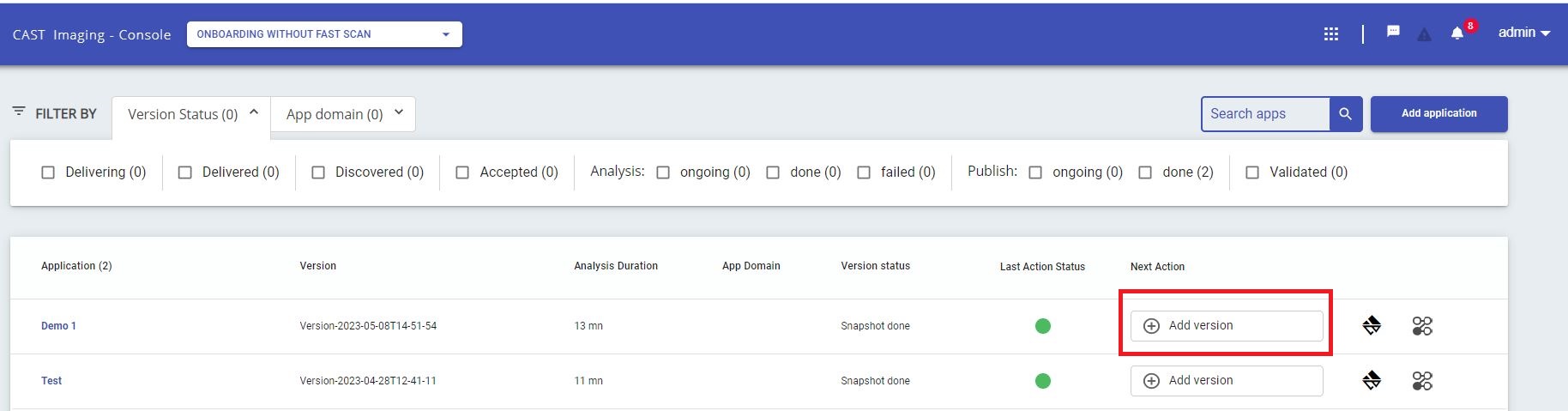Image resolution: width=1568 pixels, height=411 pixels.
Task: Focus the Search apps input field
Action: [x=1266, y=114]
